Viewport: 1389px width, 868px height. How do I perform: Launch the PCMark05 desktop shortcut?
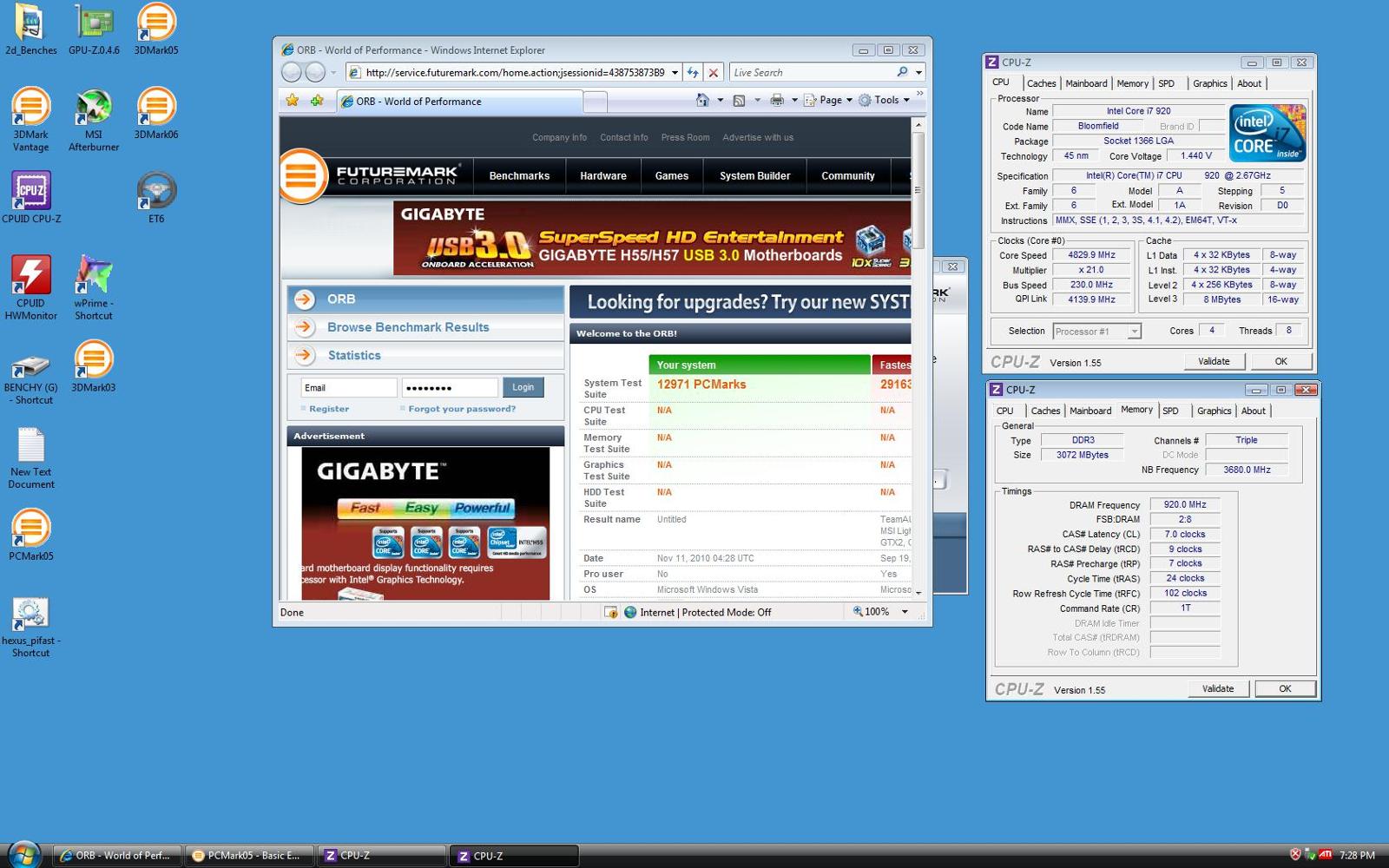31,536
